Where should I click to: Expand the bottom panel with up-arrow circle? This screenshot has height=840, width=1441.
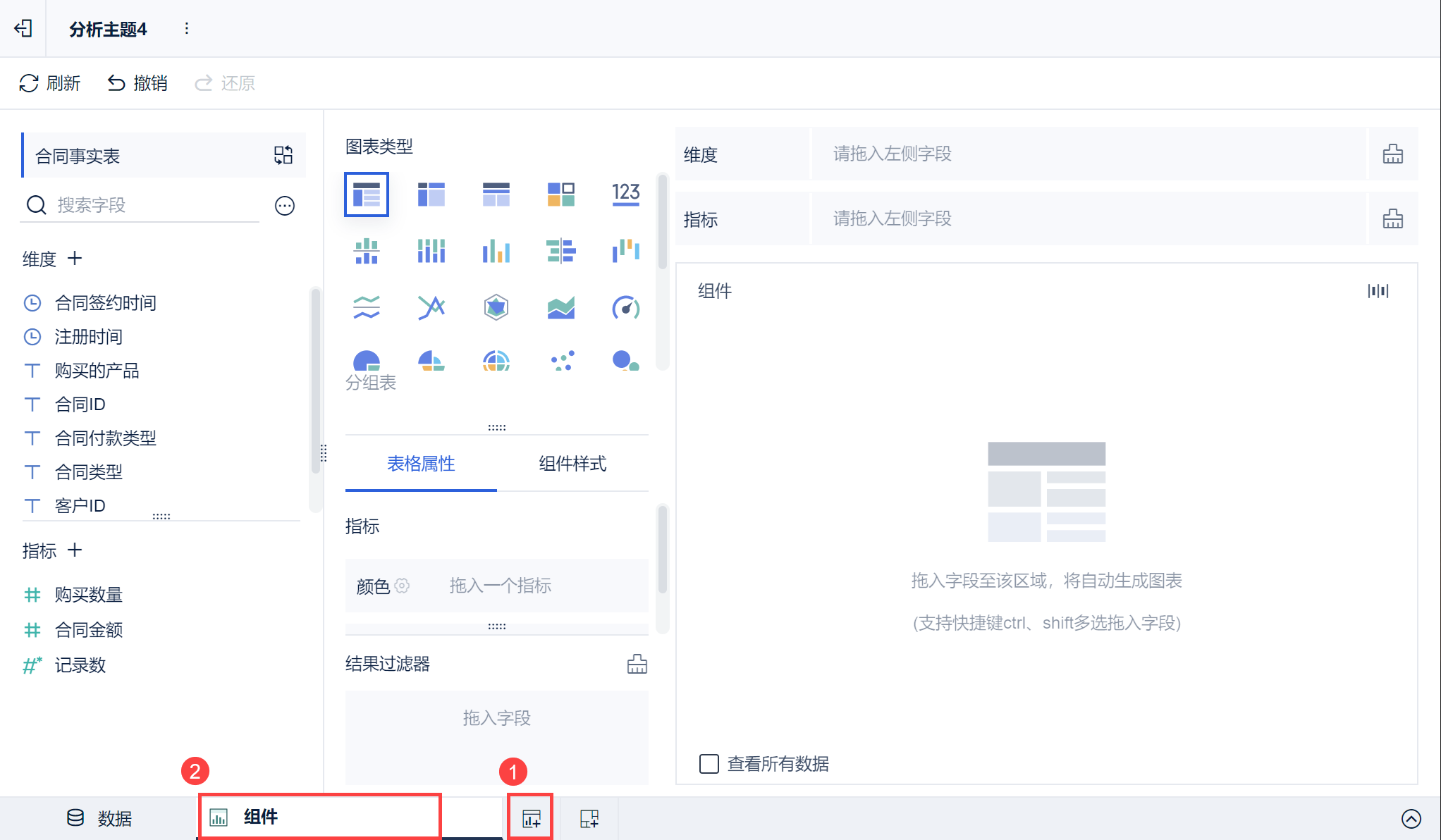point(1411,818)
